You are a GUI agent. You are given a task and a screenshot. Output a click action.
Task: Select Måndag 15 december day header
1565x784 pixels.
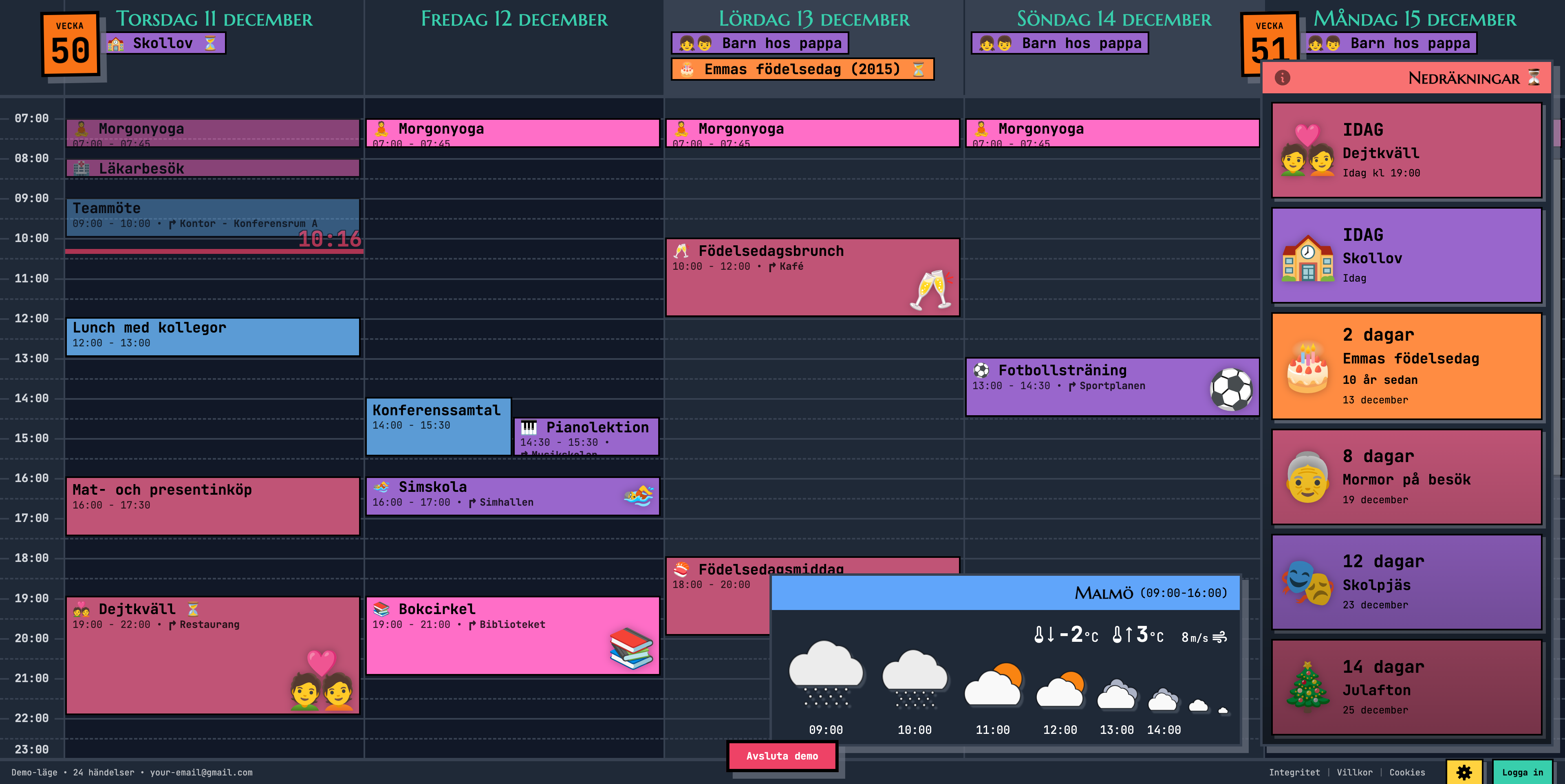click(x=1415, y=19)
